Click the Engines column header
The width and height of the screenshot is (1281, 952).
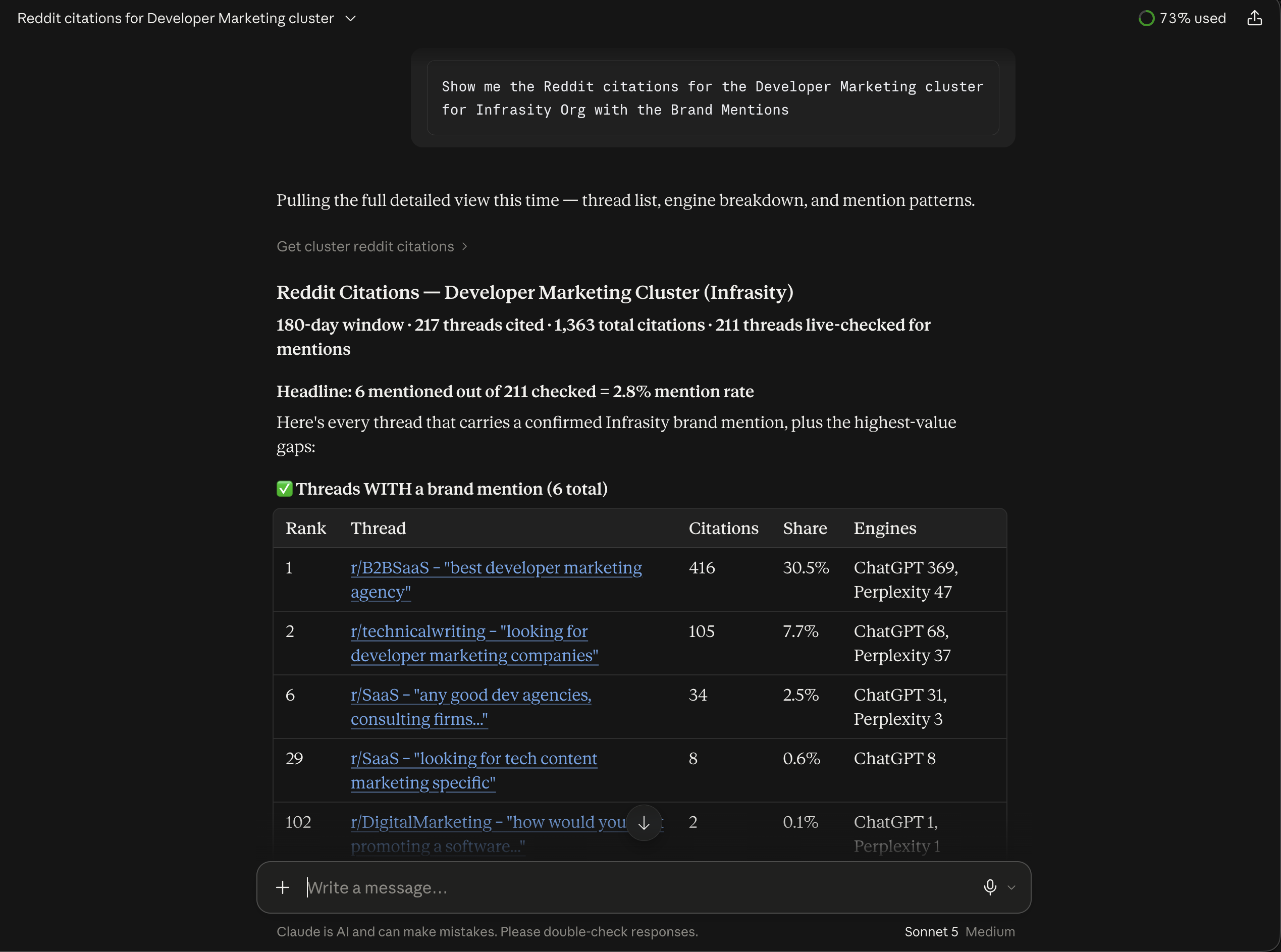click(885, 528)
